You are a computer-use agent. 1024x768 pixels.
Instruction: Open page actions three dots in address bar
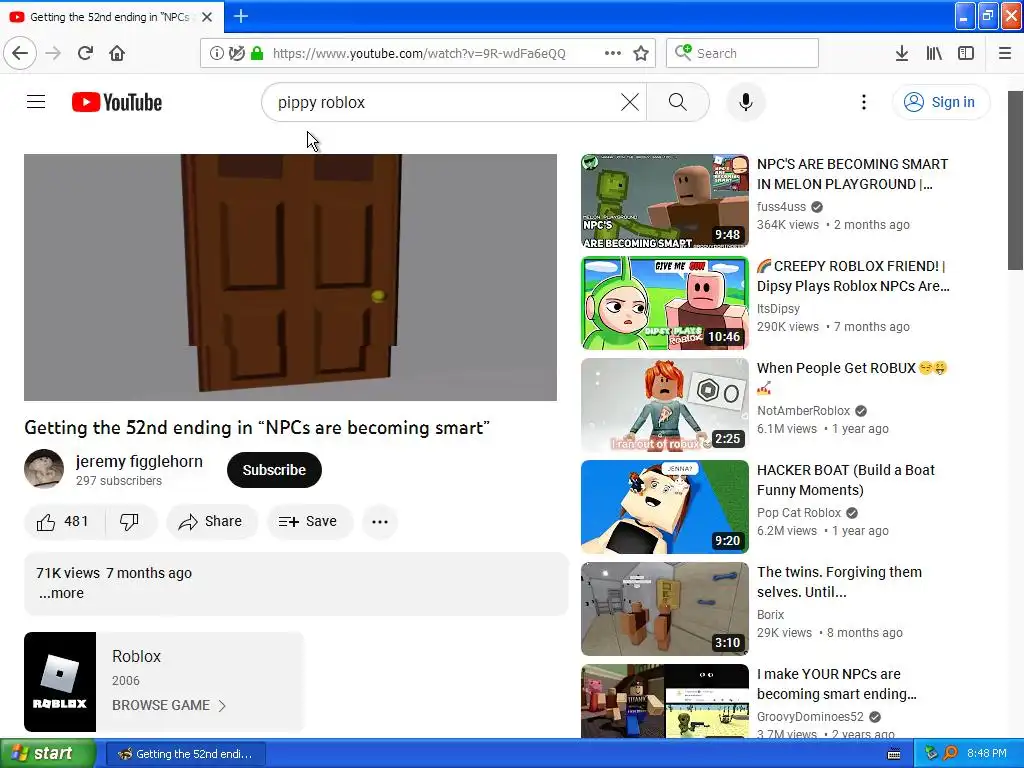click(x=613, y=53)
